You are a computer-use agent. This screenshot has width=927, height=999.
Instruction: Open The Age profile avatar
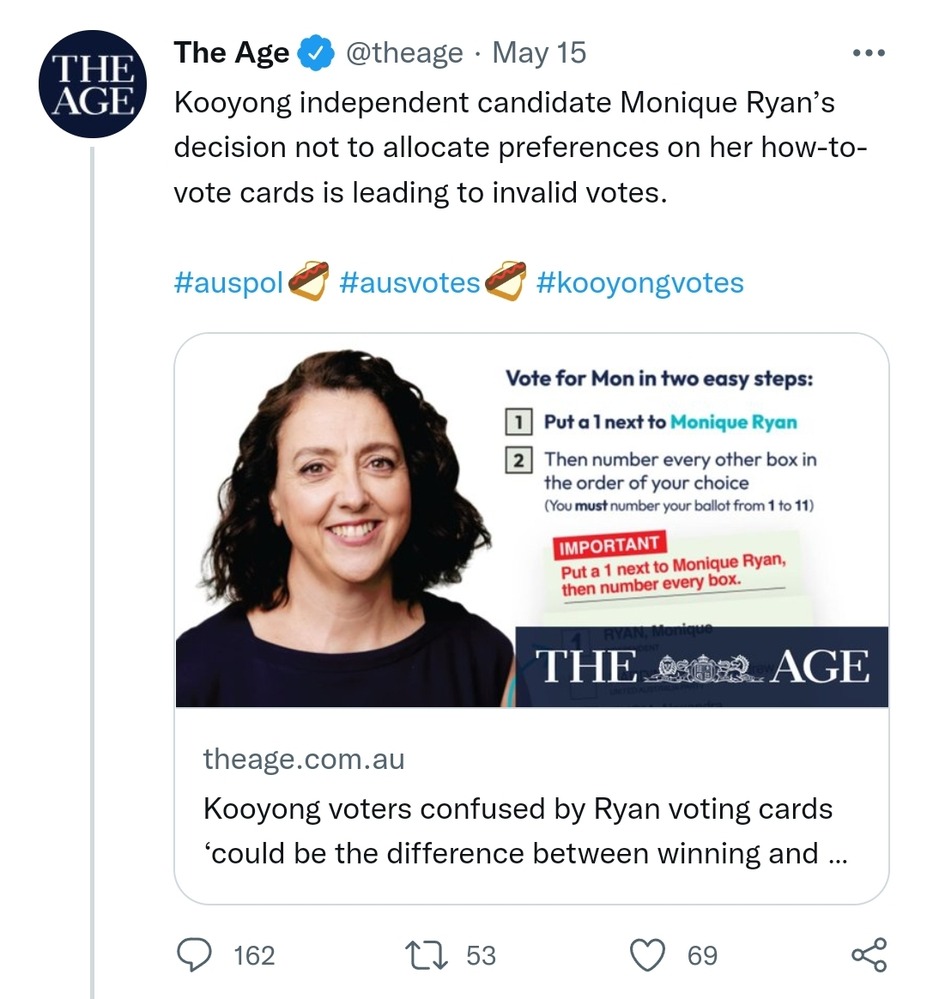[x=92, y=84]
